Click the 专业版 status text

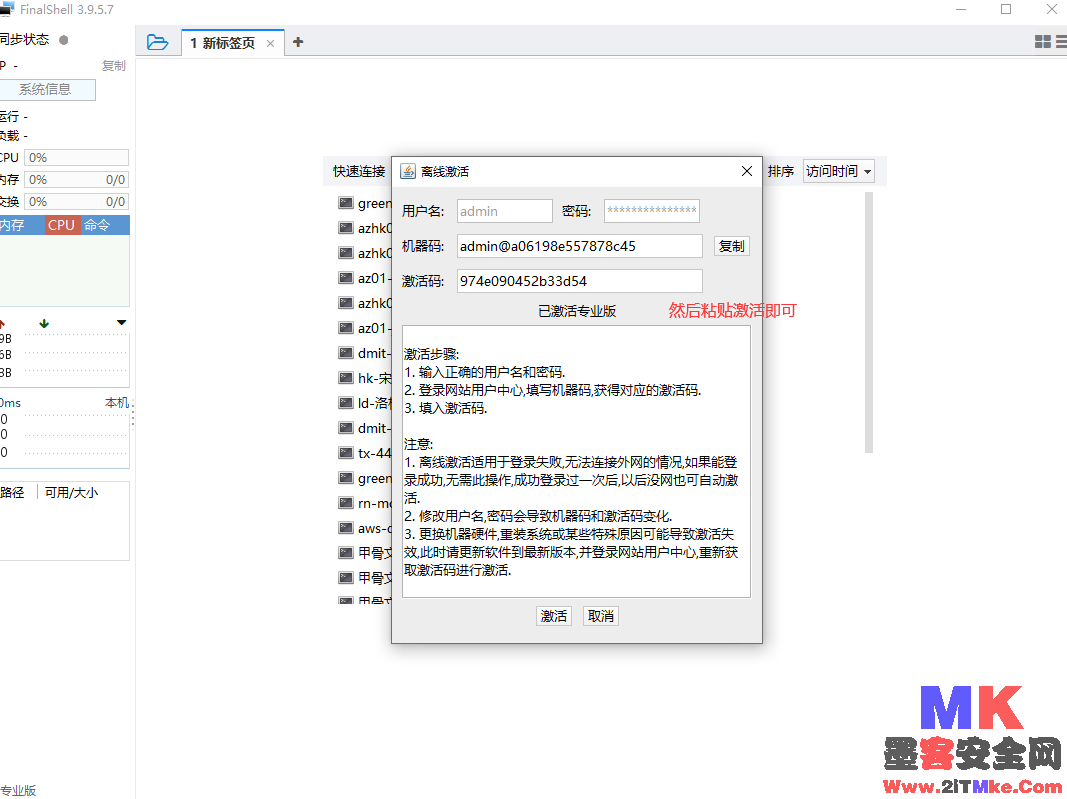pyautogui.click(x=18, y=790)
